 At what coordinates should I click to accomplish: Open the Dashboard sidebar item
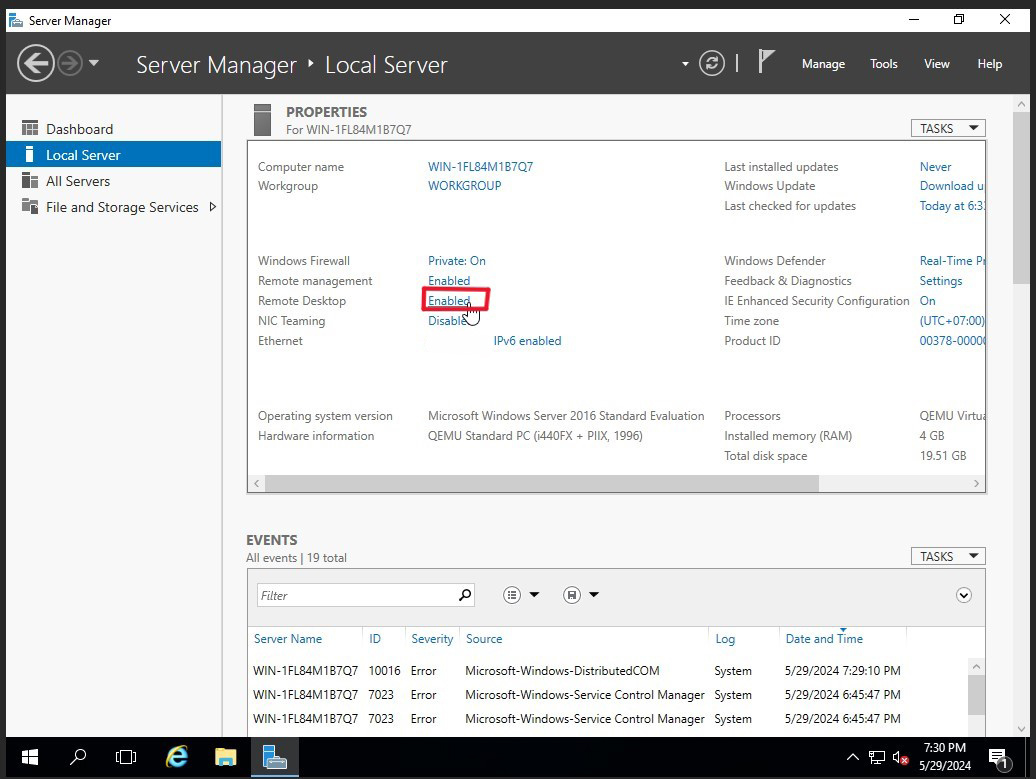[80, 128]
